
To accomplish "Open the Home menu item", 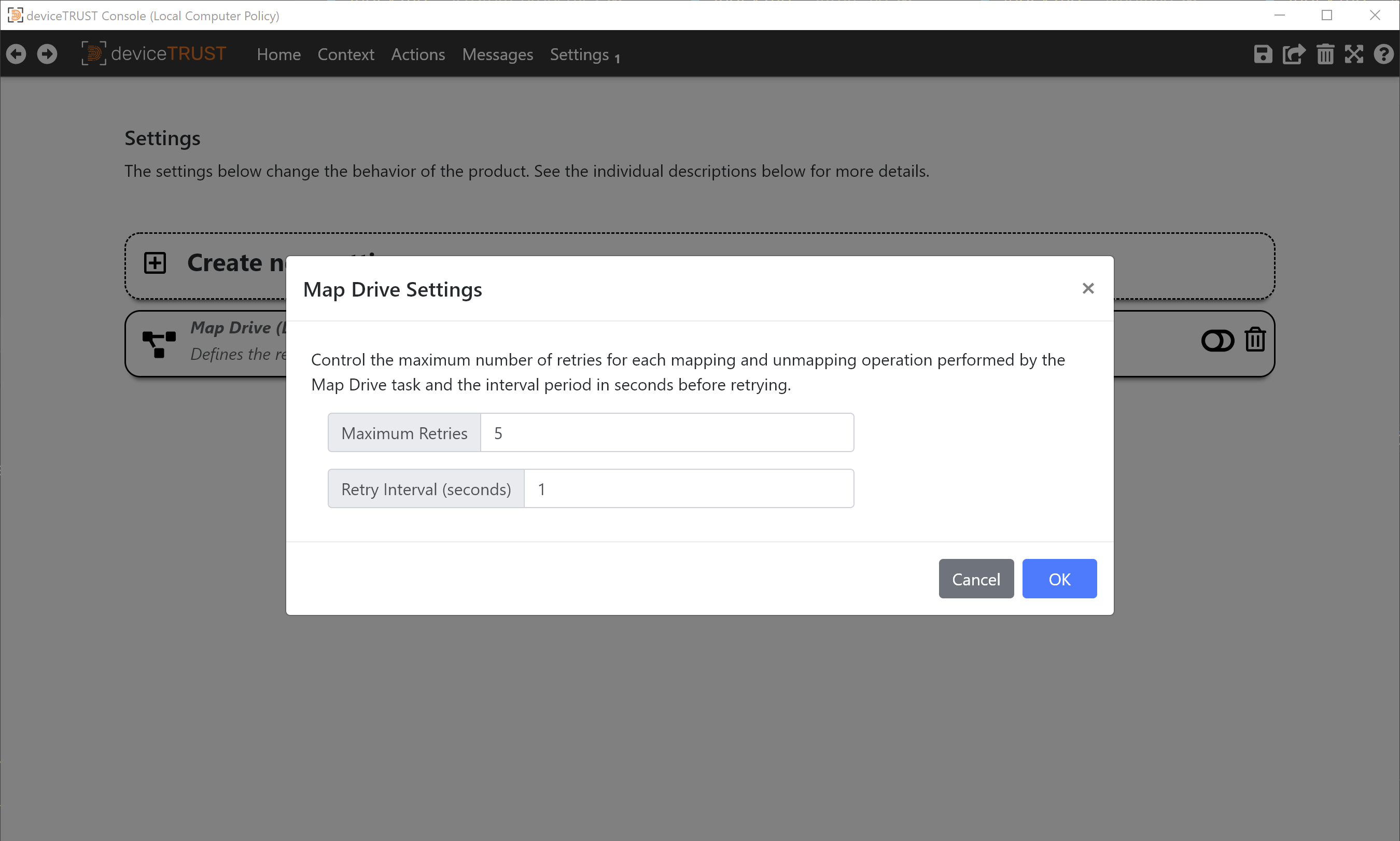I will [x=278, y=54].
